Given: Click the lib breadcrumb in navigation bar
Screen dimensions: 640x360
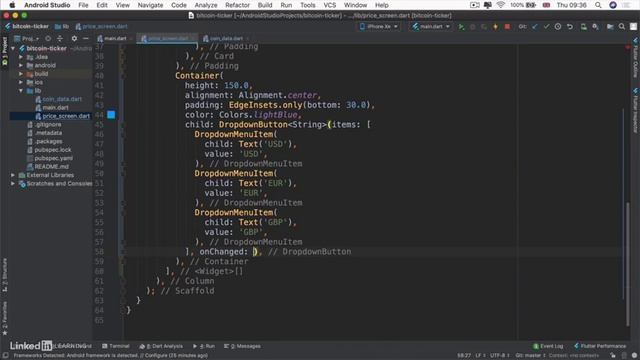Looking at the screenshot, I should pyautogui.click(x=62, y=27).
